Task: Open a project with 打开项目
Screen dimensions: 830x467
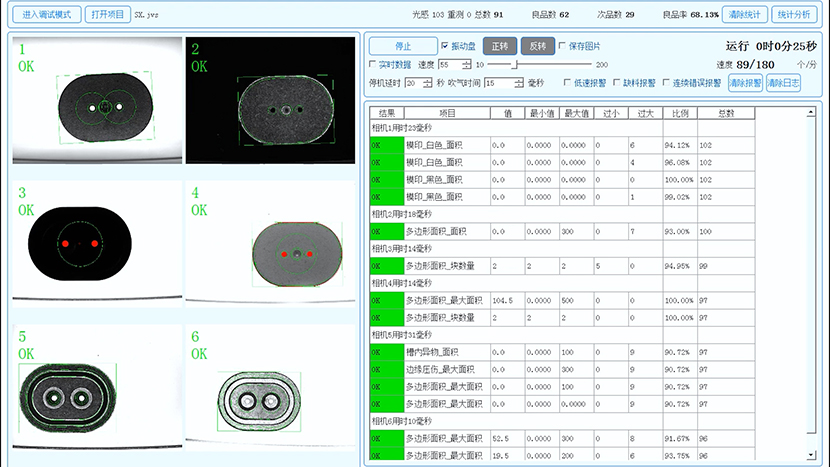Action: point(107,15)
